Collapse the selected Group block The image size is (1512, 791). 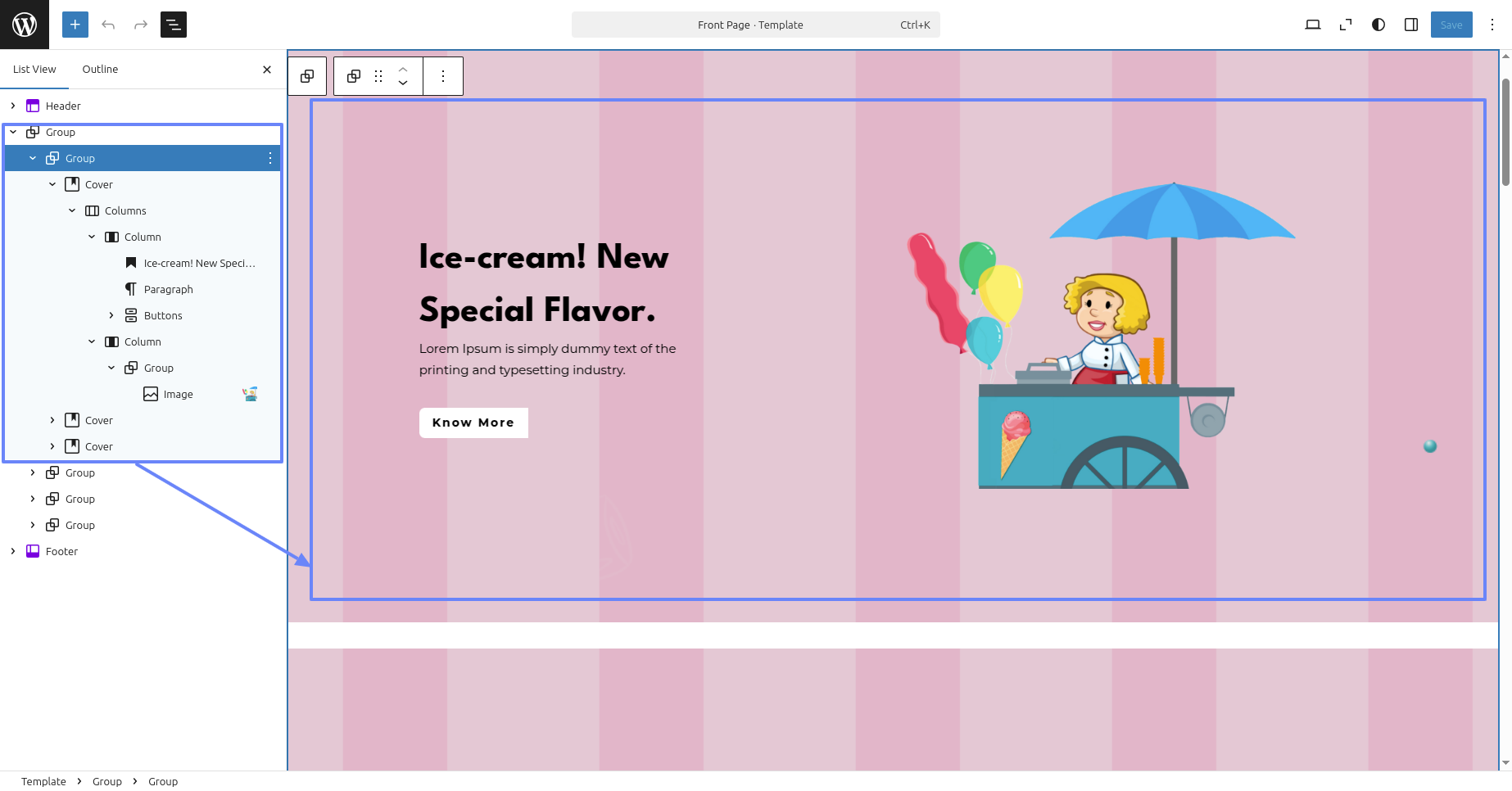tap(33, 158)
